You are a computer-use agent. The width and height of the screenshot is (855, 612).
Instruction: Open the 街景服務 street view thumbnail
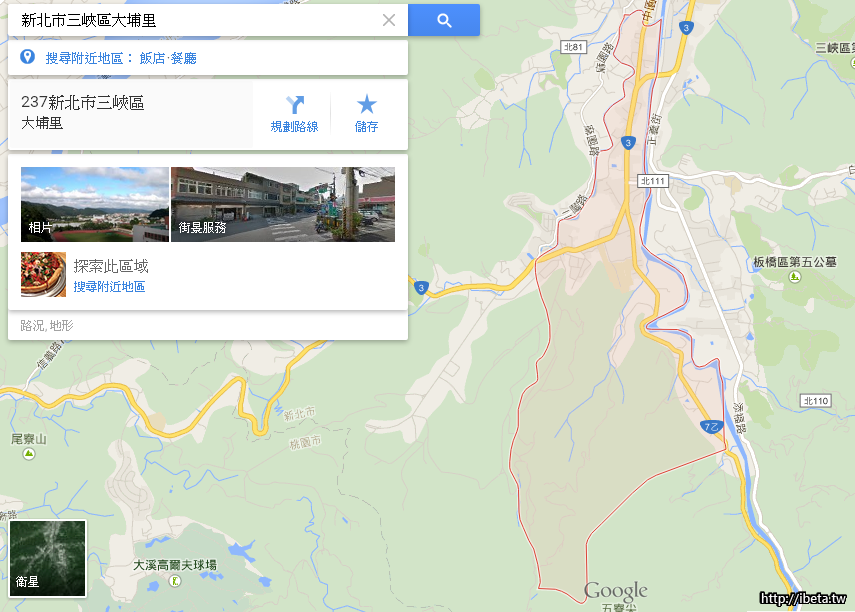coord(283,205)
